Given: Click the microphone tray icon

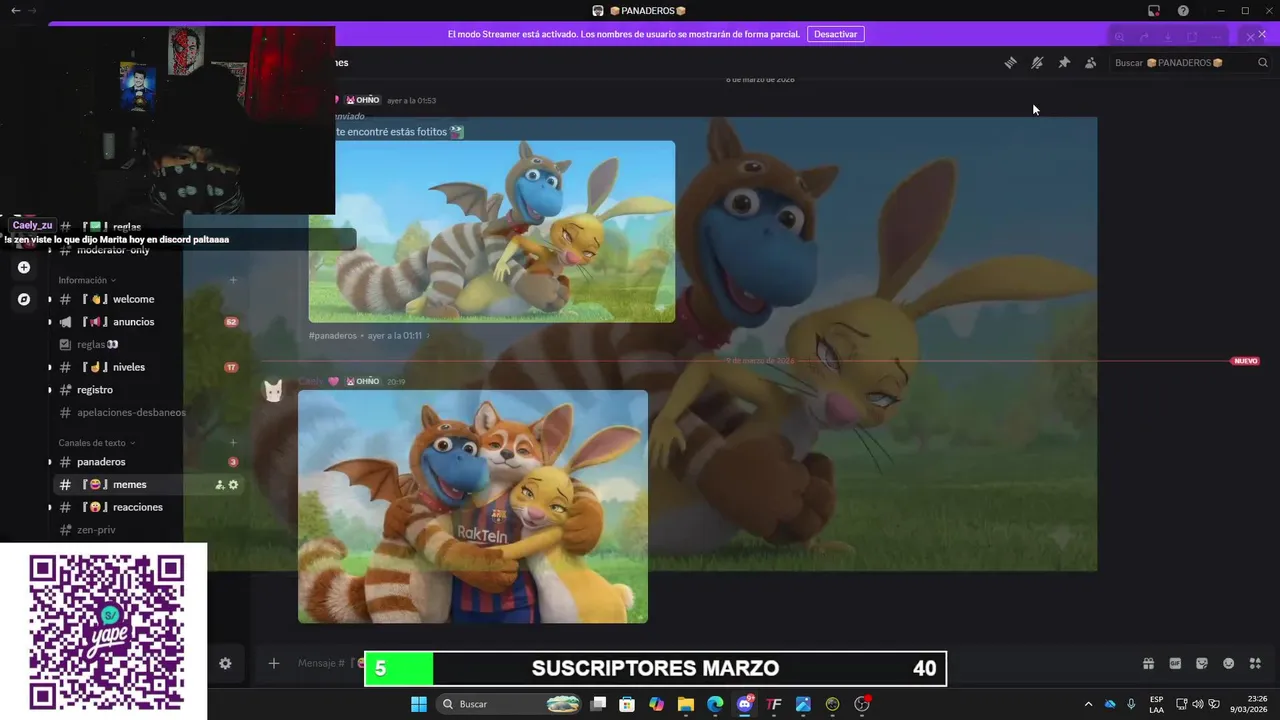Looking at the screenshot, I should click(1131, 704).
